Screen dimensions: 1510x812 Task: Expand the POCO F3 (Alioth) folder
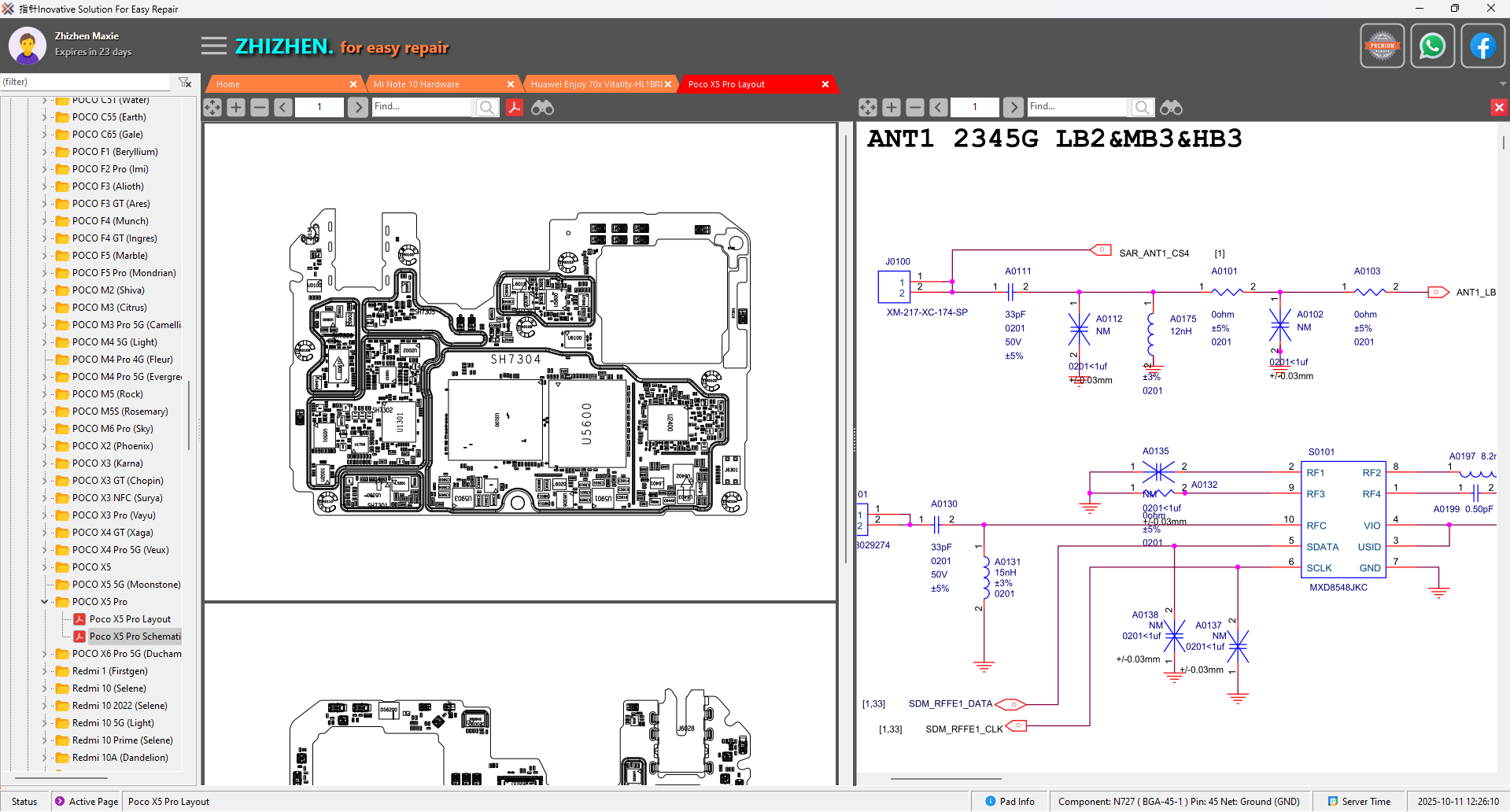(x=45, y=186)
